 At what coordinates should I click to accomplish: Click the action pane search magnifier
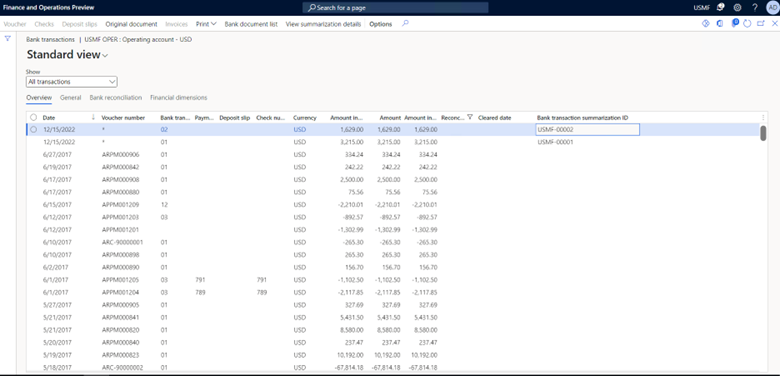pyautogui.click(x=405, y=23)
